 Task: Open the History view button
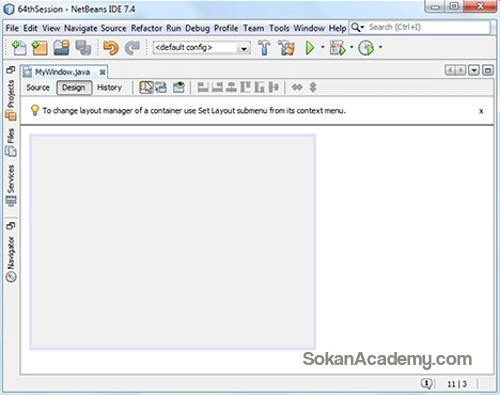tap(109, 88)
